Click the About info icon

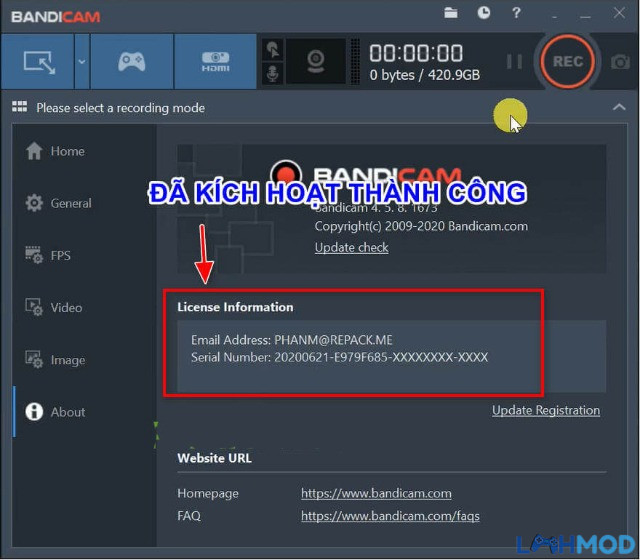[x=34, y=411]
